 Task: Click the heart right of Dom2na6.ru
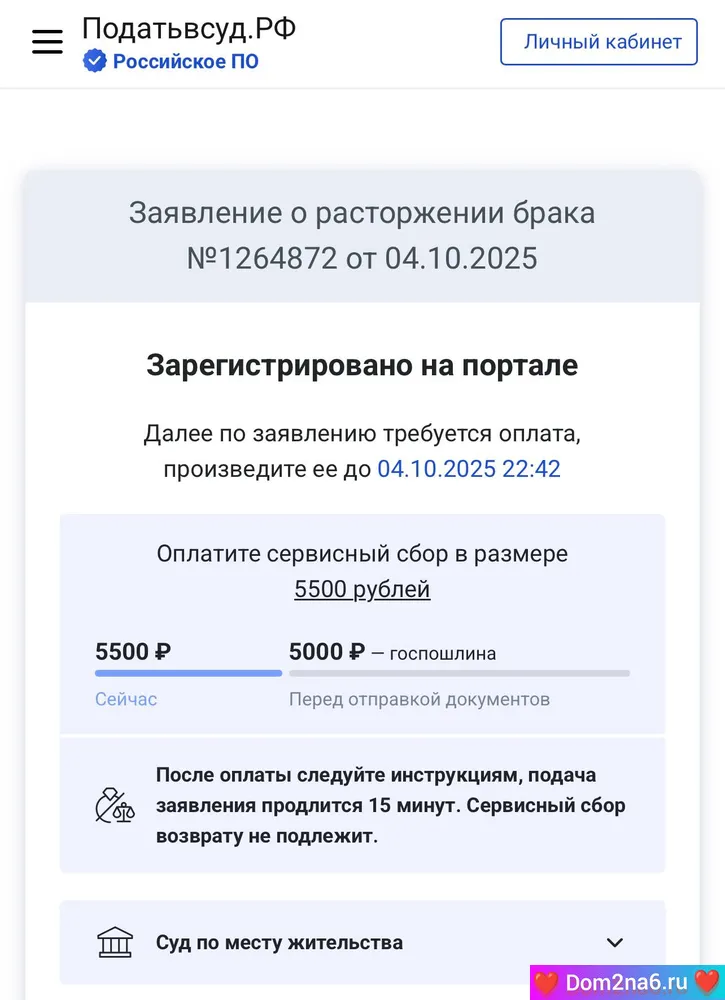706,982
